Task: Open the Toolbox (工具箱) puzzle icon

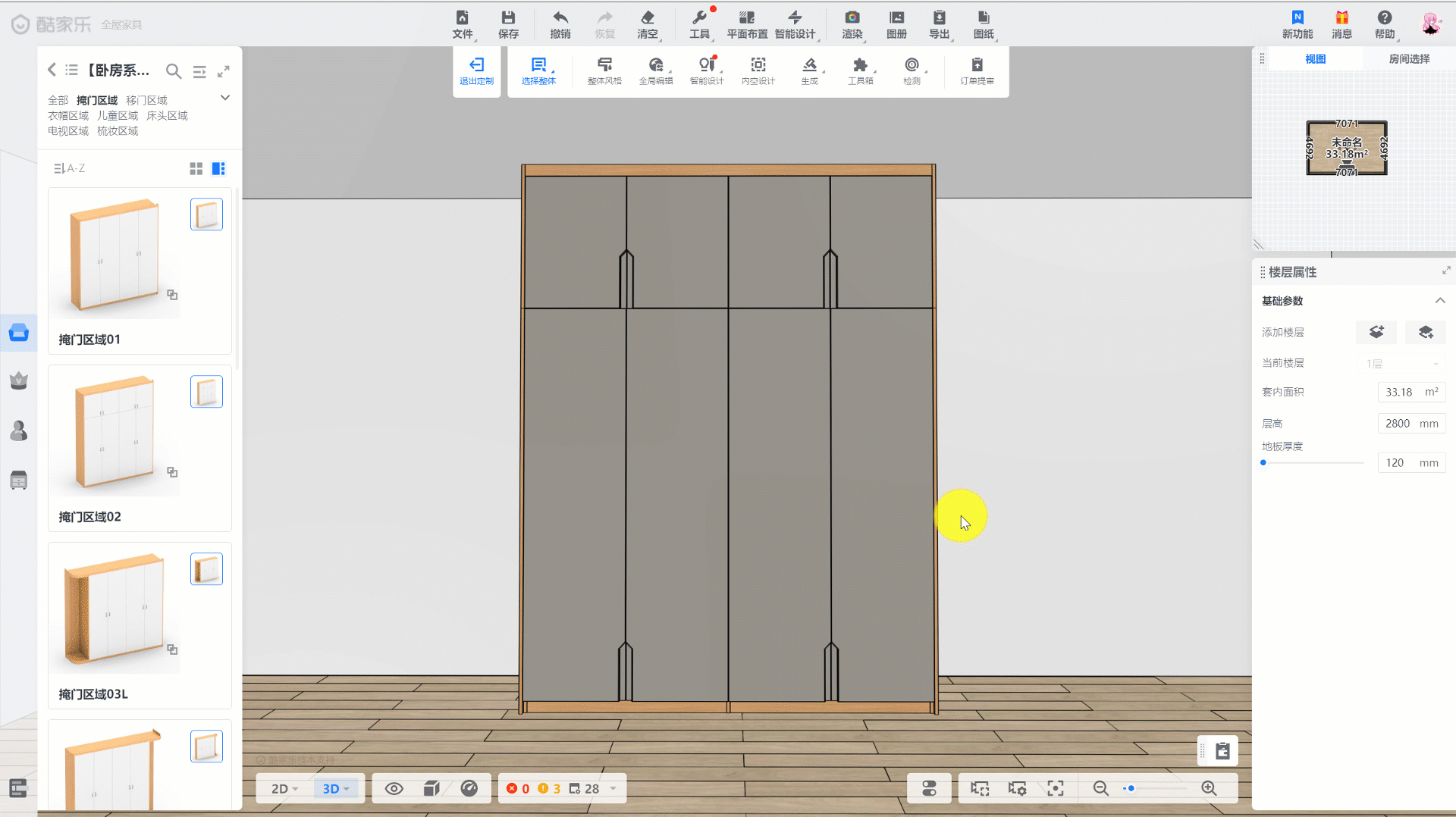Action: (860, 65)
